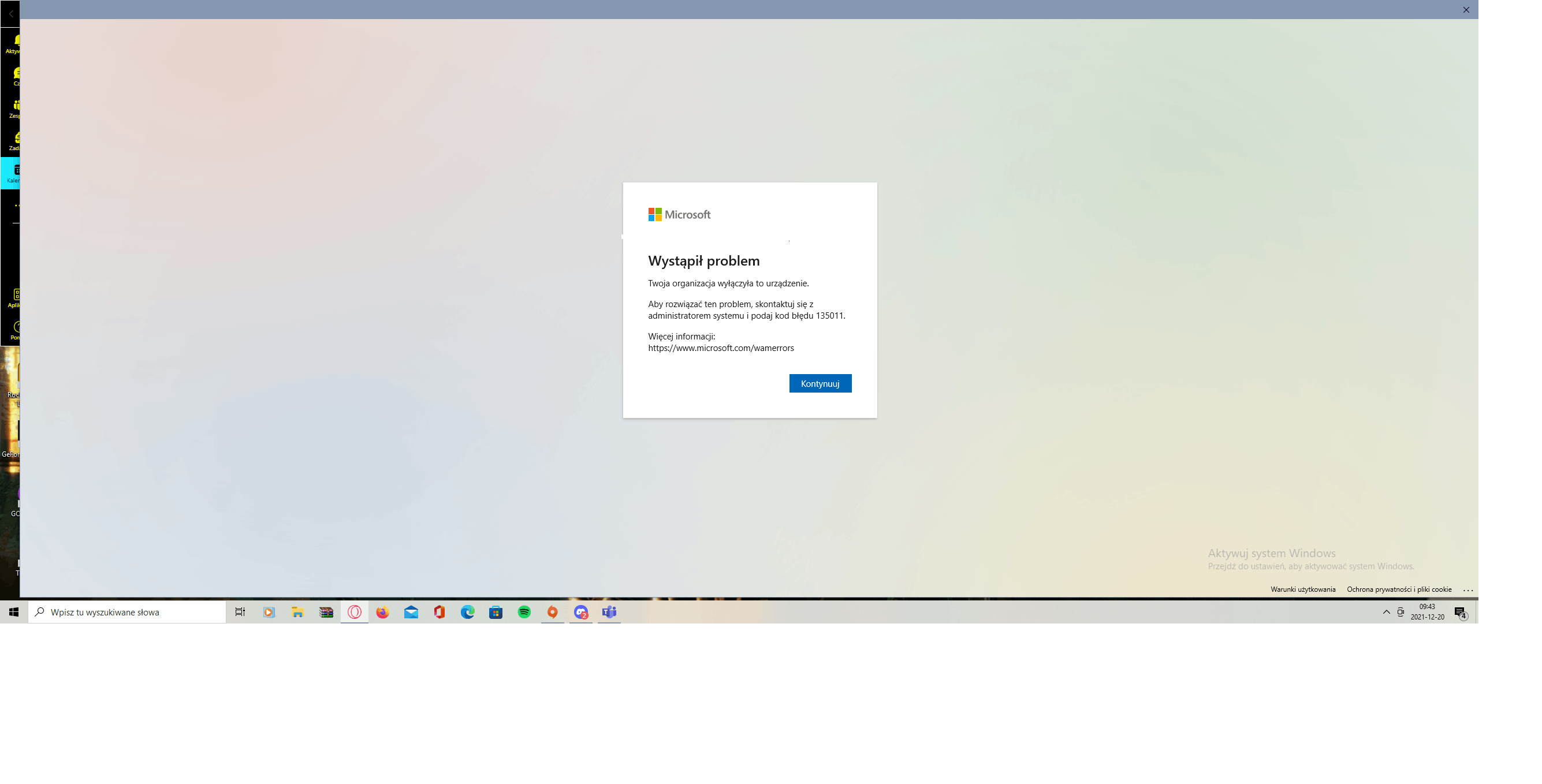The width and height of the screenshot is (1542, 784).
Task: Open Discord from the taskbar
Action: [580, 611]
